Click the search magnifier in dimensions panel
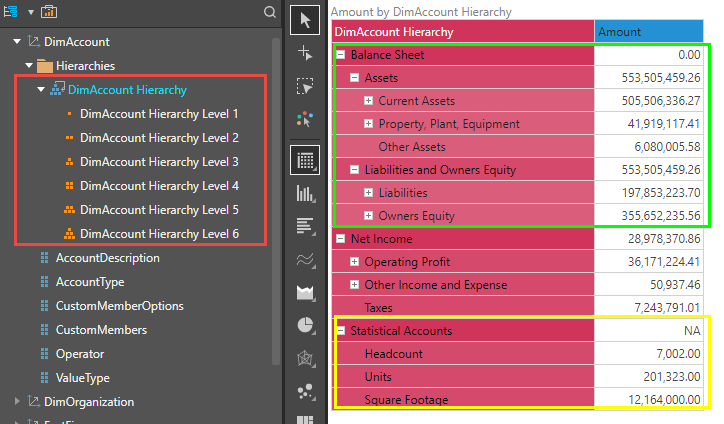Image resolution: width=724 pixels, height=424 pixels. click(x=269, y=13)
